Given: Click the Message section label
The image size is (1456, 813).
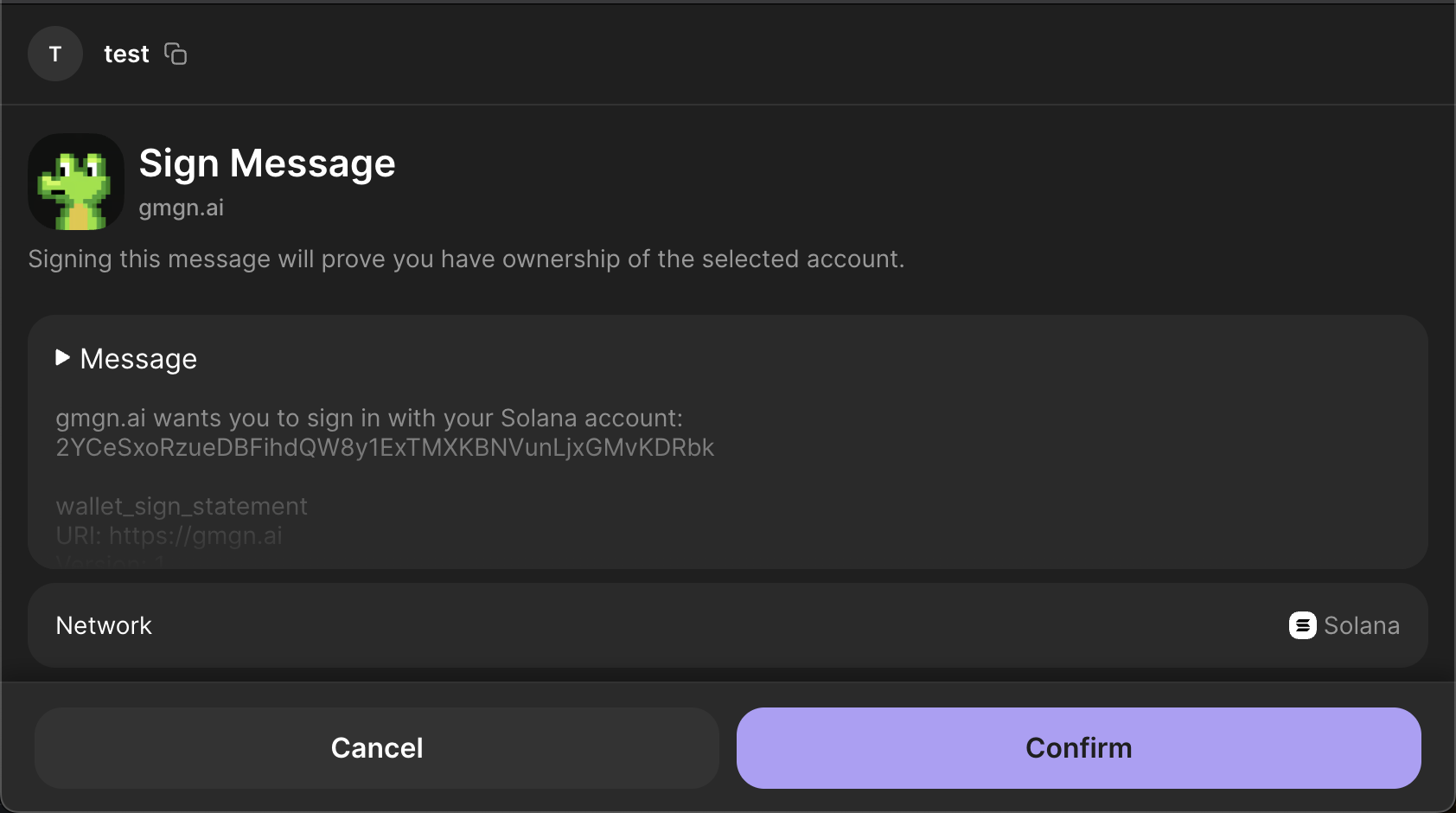Looking at the screenshot, I should pyautogui.click(x=138, y=359).
